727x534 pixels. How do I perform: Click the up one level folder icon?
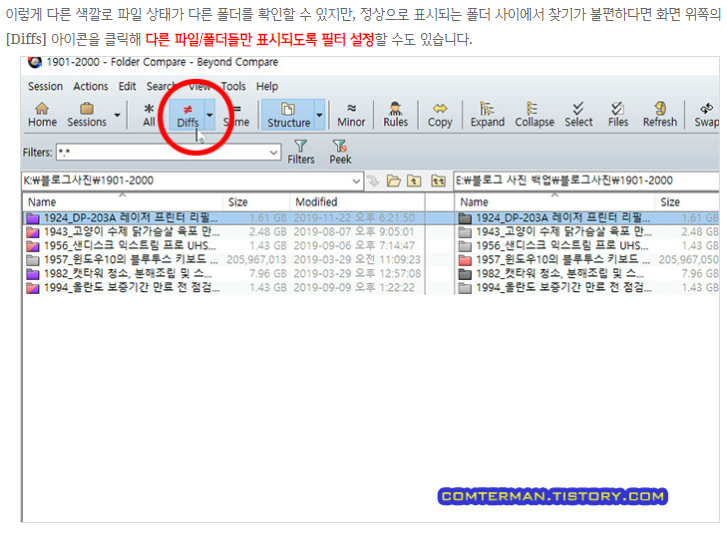pyautogui.click(x=414, y=181)
